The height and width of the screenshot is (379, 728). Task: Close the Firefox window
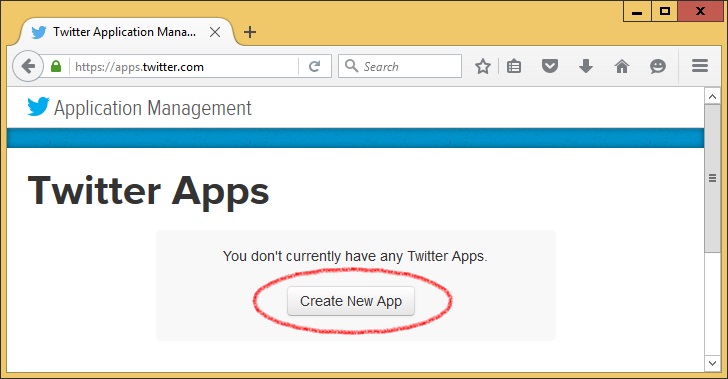pyautogui.click(x=700, y=11)
